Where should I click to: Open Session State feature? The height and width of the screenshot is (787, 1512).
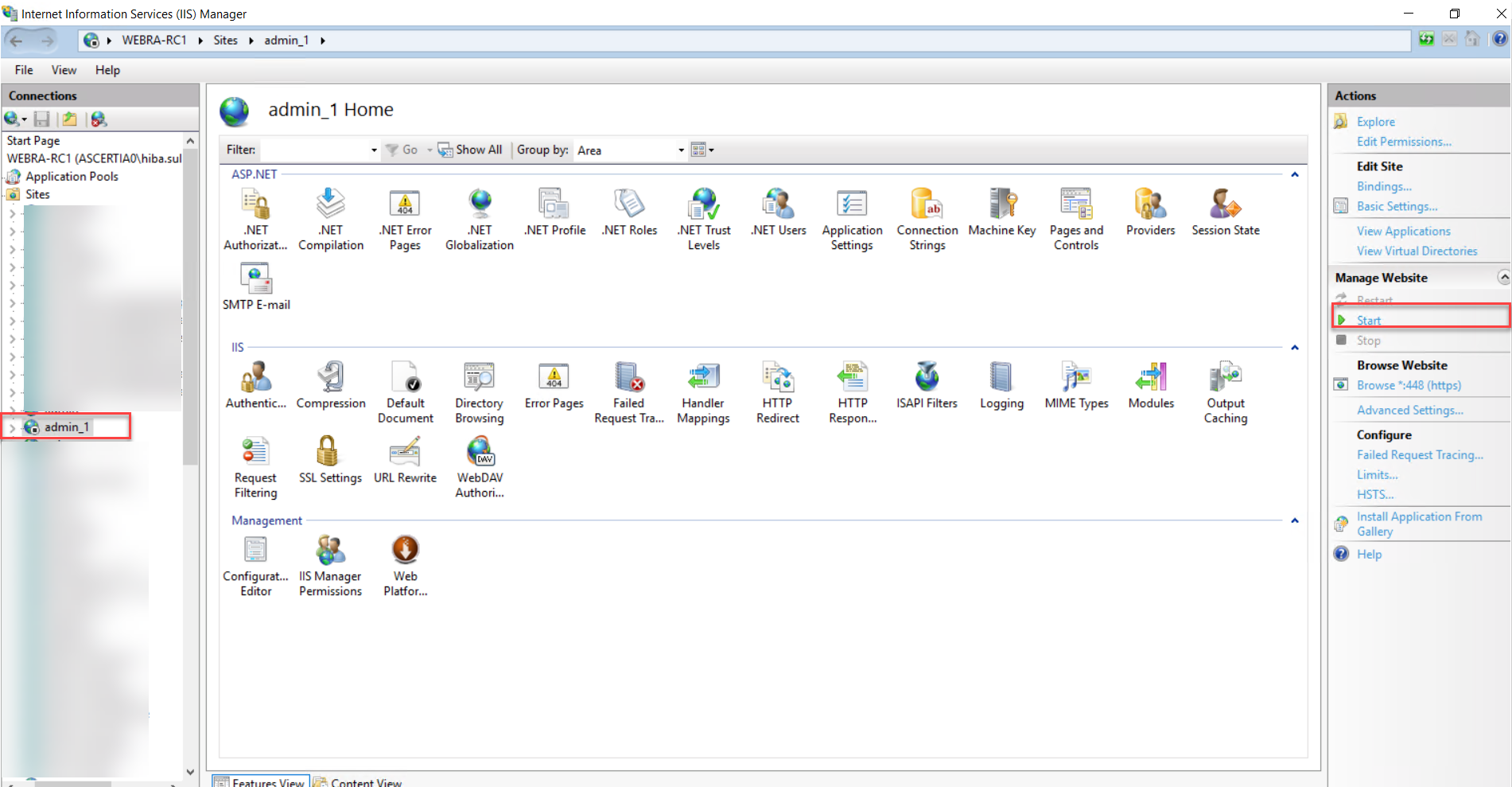coord(1225,212)
